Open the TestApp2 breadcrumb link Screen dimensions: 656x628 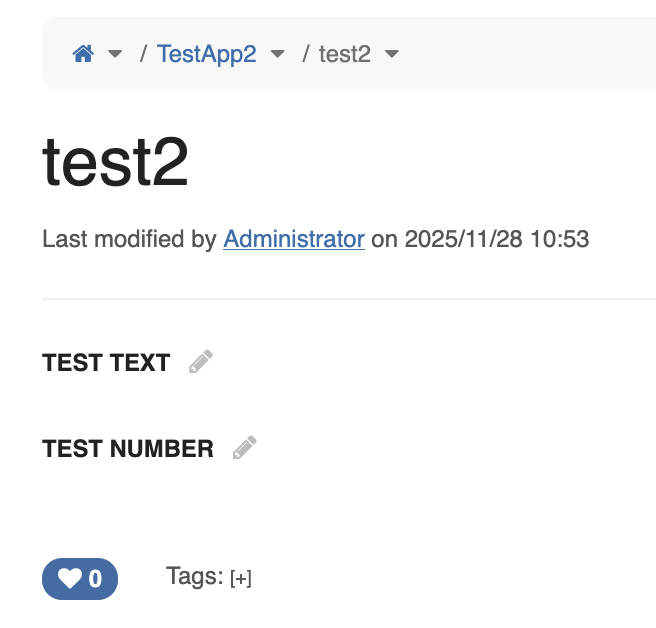pyautogui.click(x=207, y=54)
